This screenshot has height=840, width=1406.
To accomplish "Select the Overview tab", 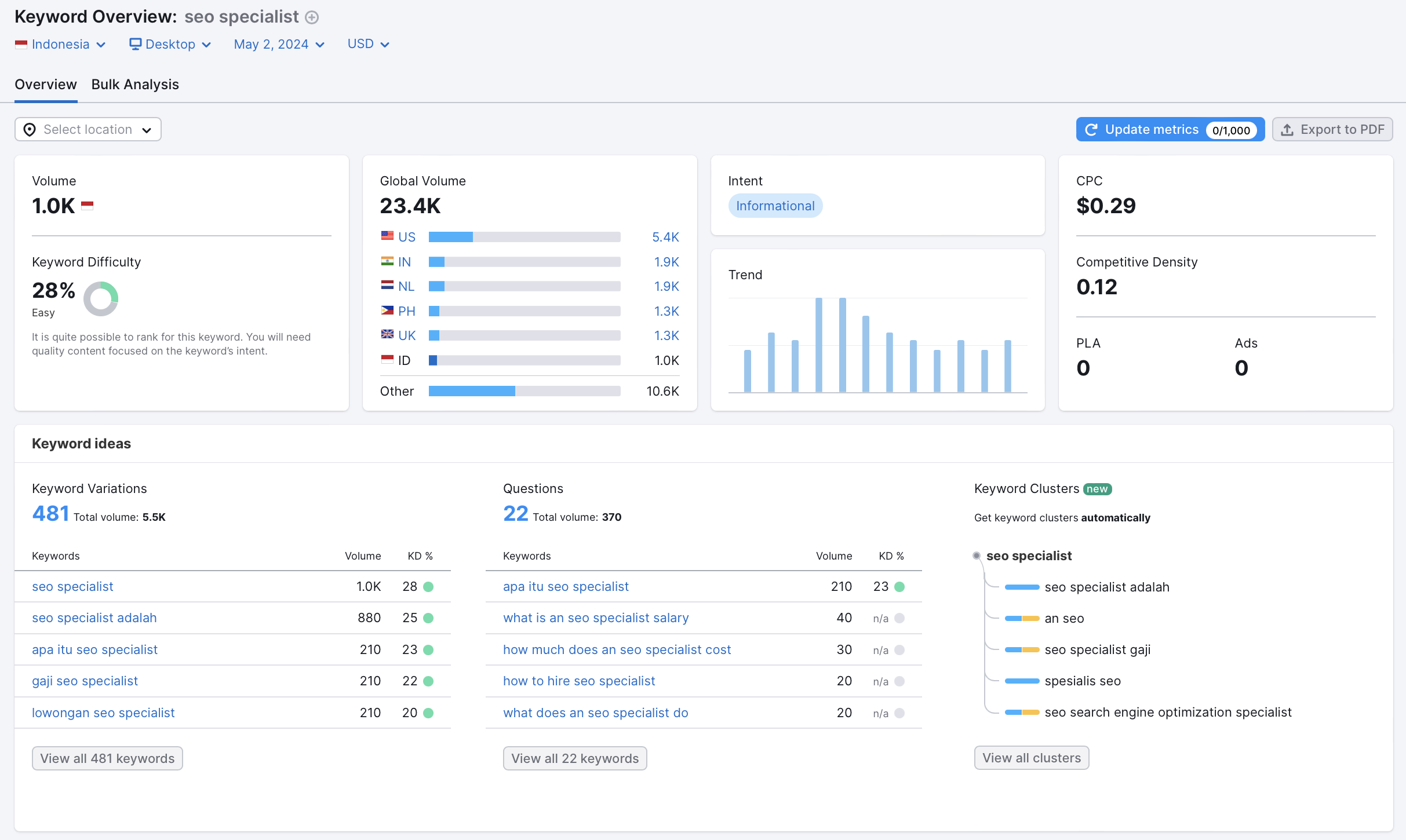I will point(46,85).
